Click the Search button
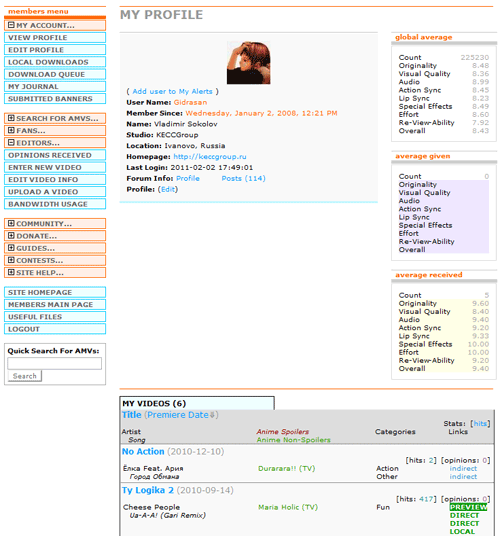The width and height of the screenshot is (500, 536). point(25,376)
